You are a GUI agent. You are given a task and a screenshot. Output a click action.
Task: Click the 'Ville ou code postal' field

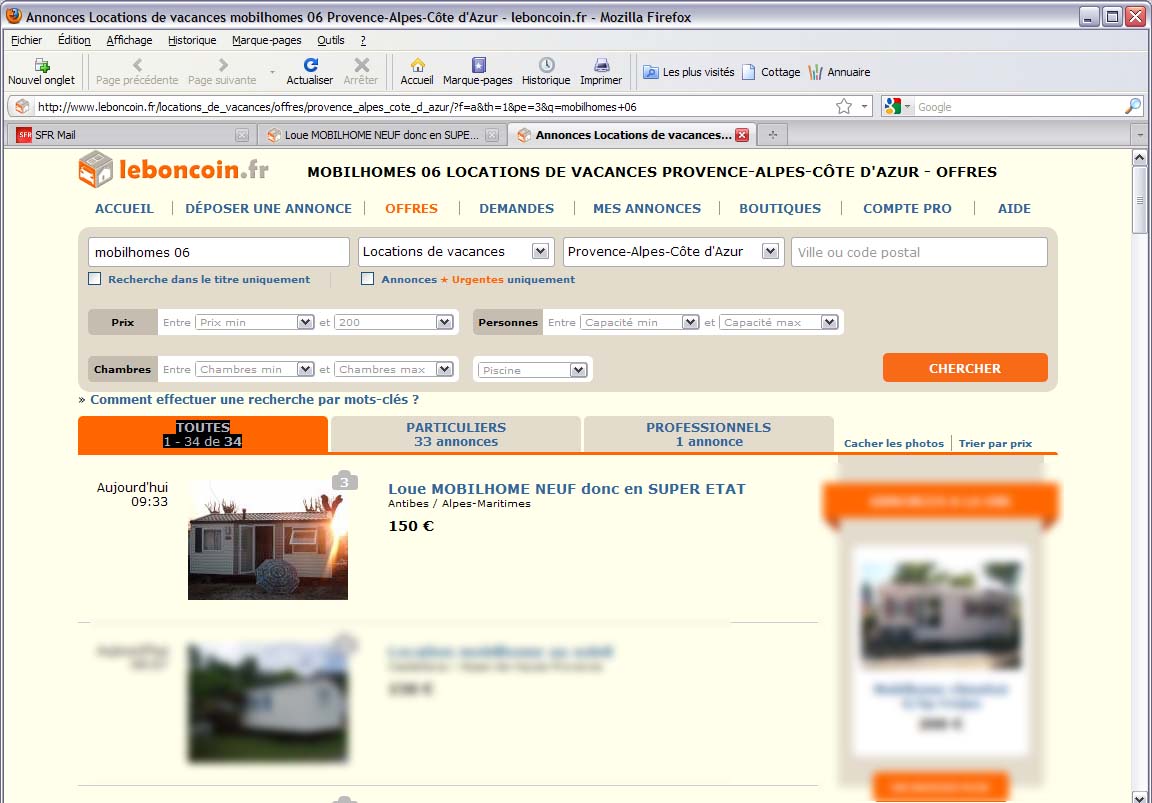pyautogui.click(x=918, y=252)
